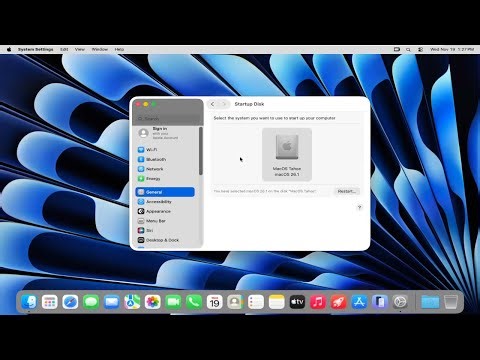Select General in the sidebar
Screen dimensions: 480x360
165,192
